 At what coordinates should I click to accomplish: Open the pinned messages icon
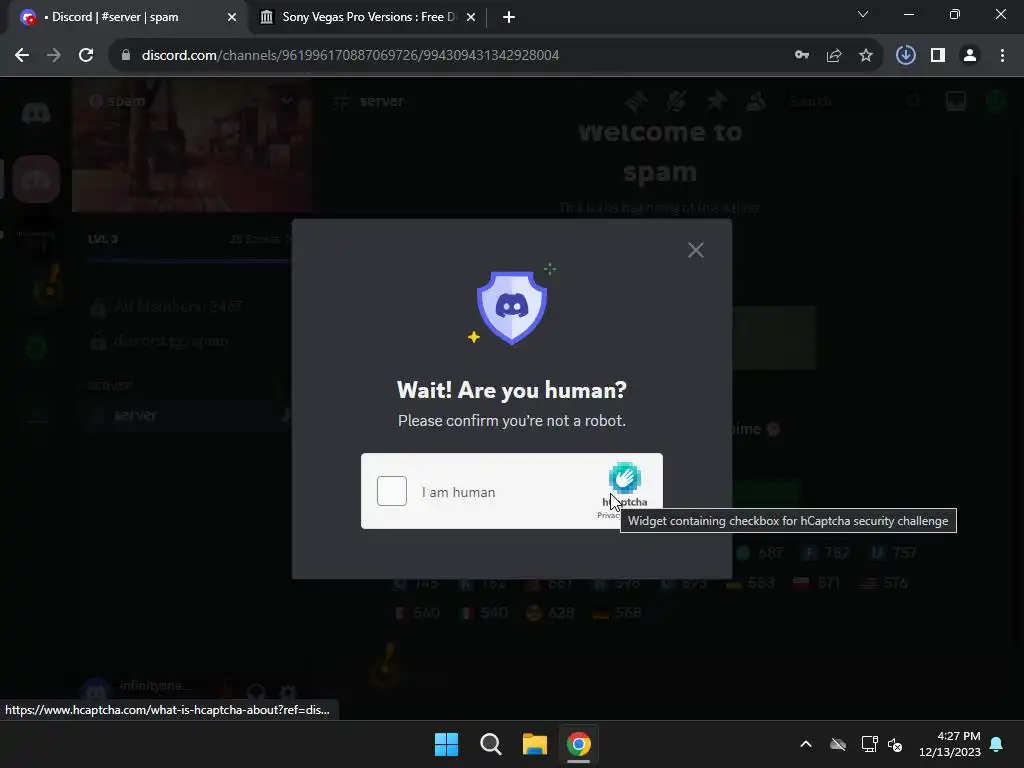pos(716,101)
